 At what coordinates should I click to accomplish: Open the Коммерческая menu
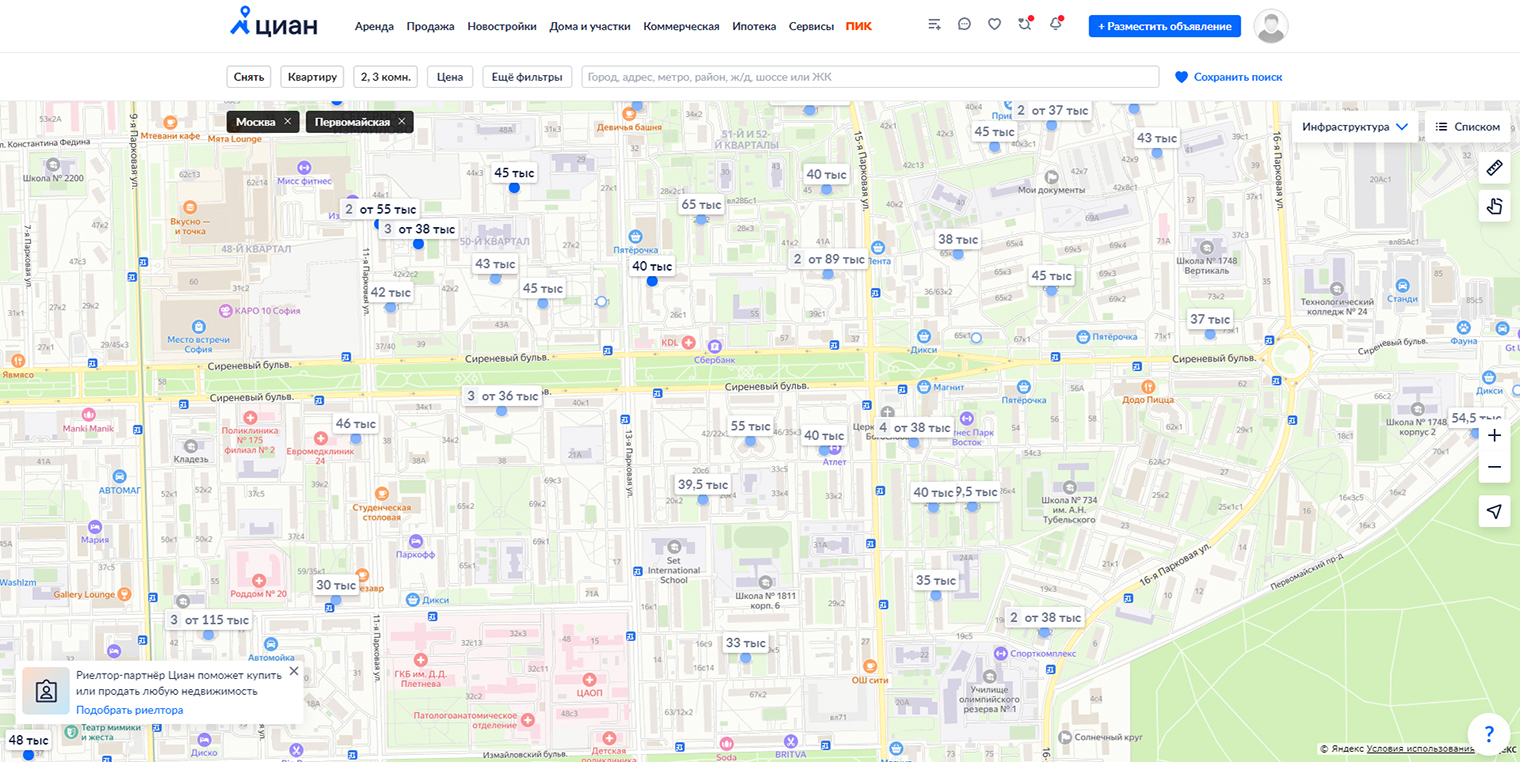681,26
